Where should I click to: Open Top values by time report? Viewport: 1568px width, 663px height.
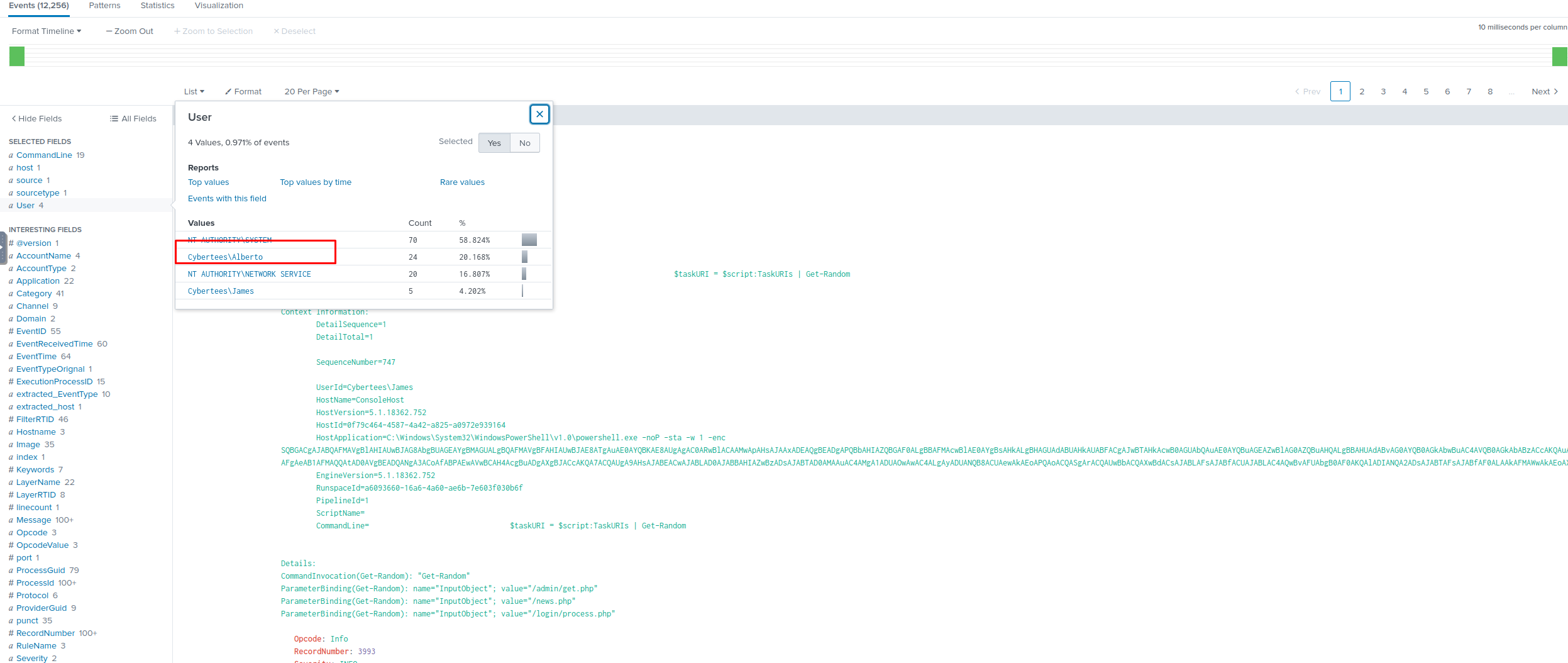click(316, 182)
